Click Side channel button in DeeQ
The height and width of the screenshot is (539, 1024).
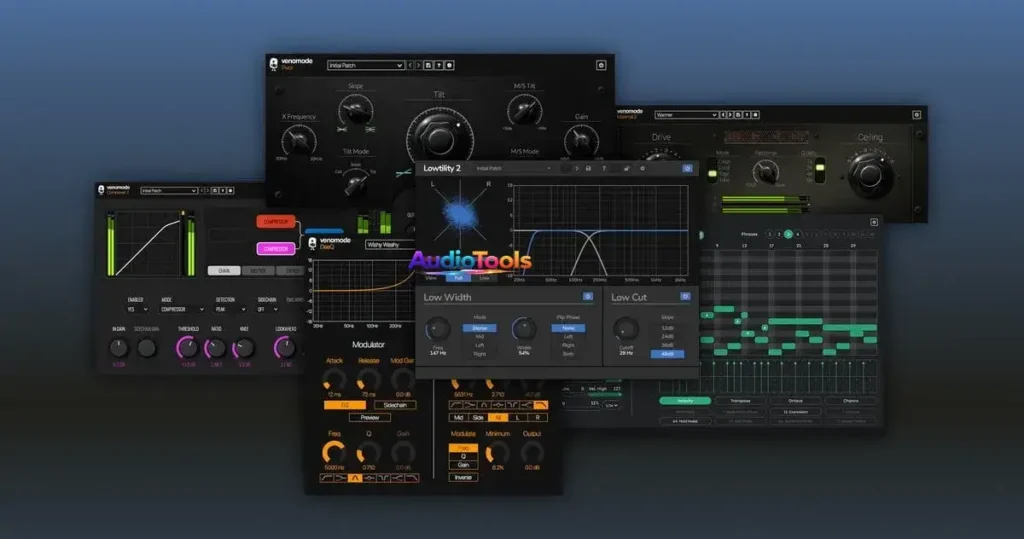click(x=478, y=417)
